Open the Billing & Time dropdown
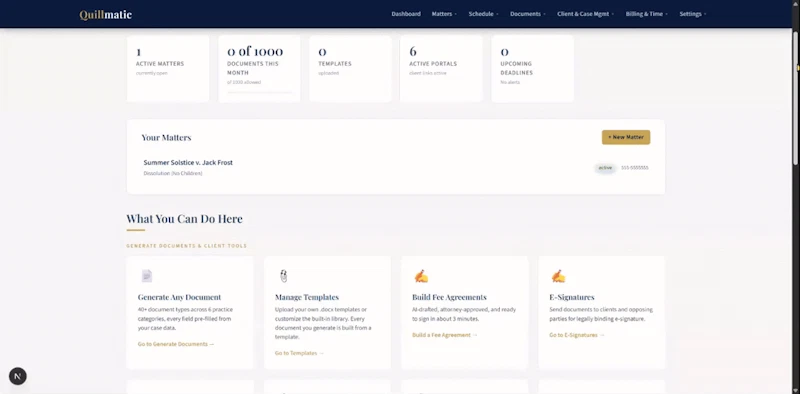The width and height of the screenshot is (800, 394). 646,14
